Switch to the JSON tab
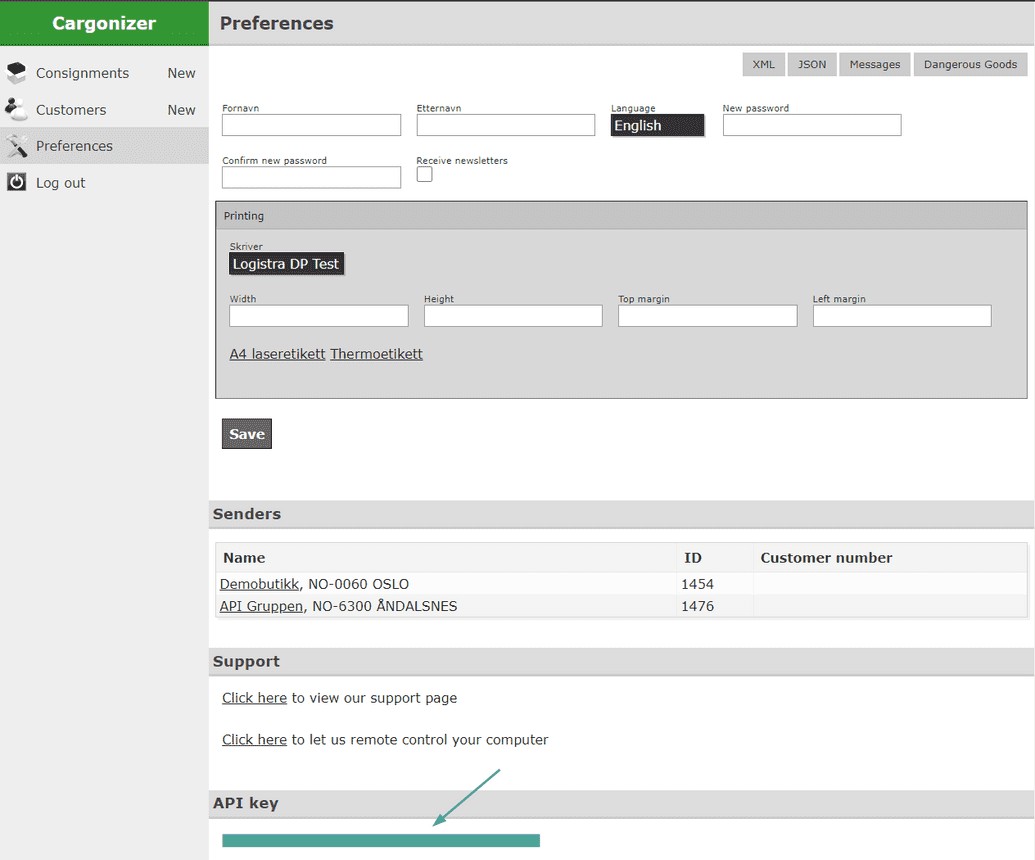Screen dimensions: 1035x860 [x=812, y=64]
